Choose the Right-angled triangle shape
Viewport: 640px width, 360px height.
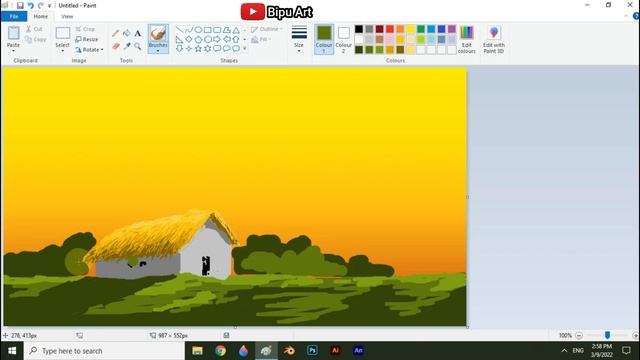coord(180,40)
